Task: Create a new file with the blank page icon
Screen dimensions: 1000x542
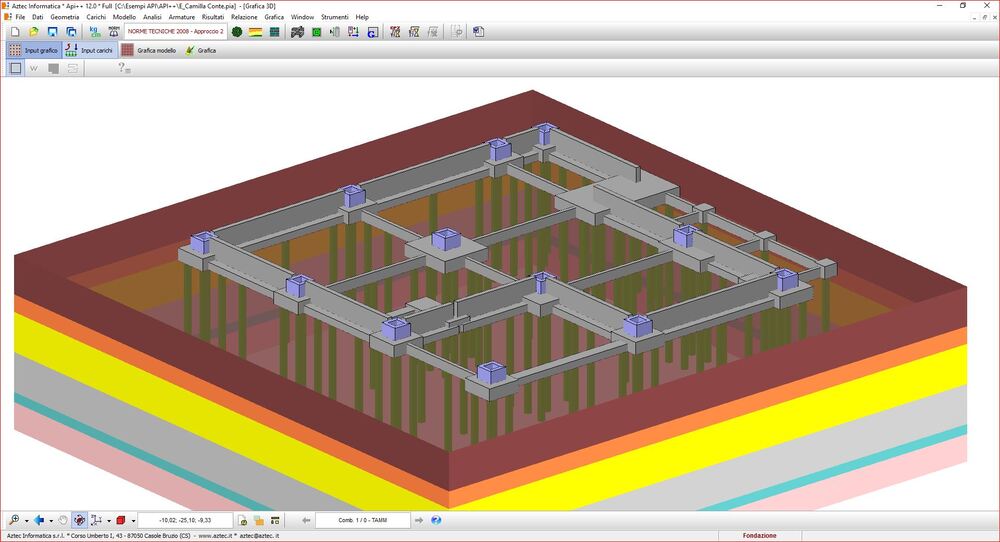Action: click(x=15, y=31)
